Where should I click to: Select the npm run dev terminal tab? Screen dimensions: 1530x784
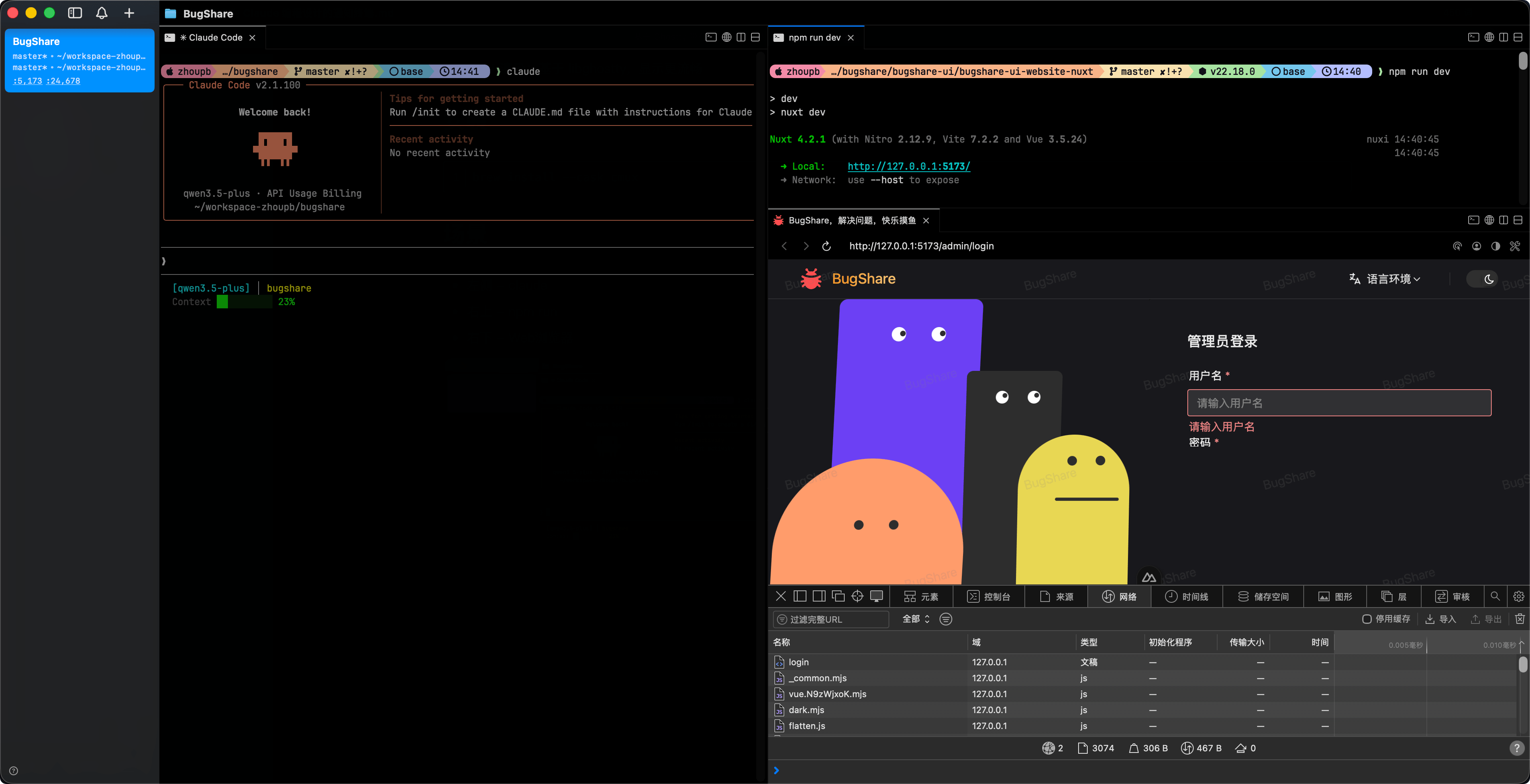click(814, 37)
